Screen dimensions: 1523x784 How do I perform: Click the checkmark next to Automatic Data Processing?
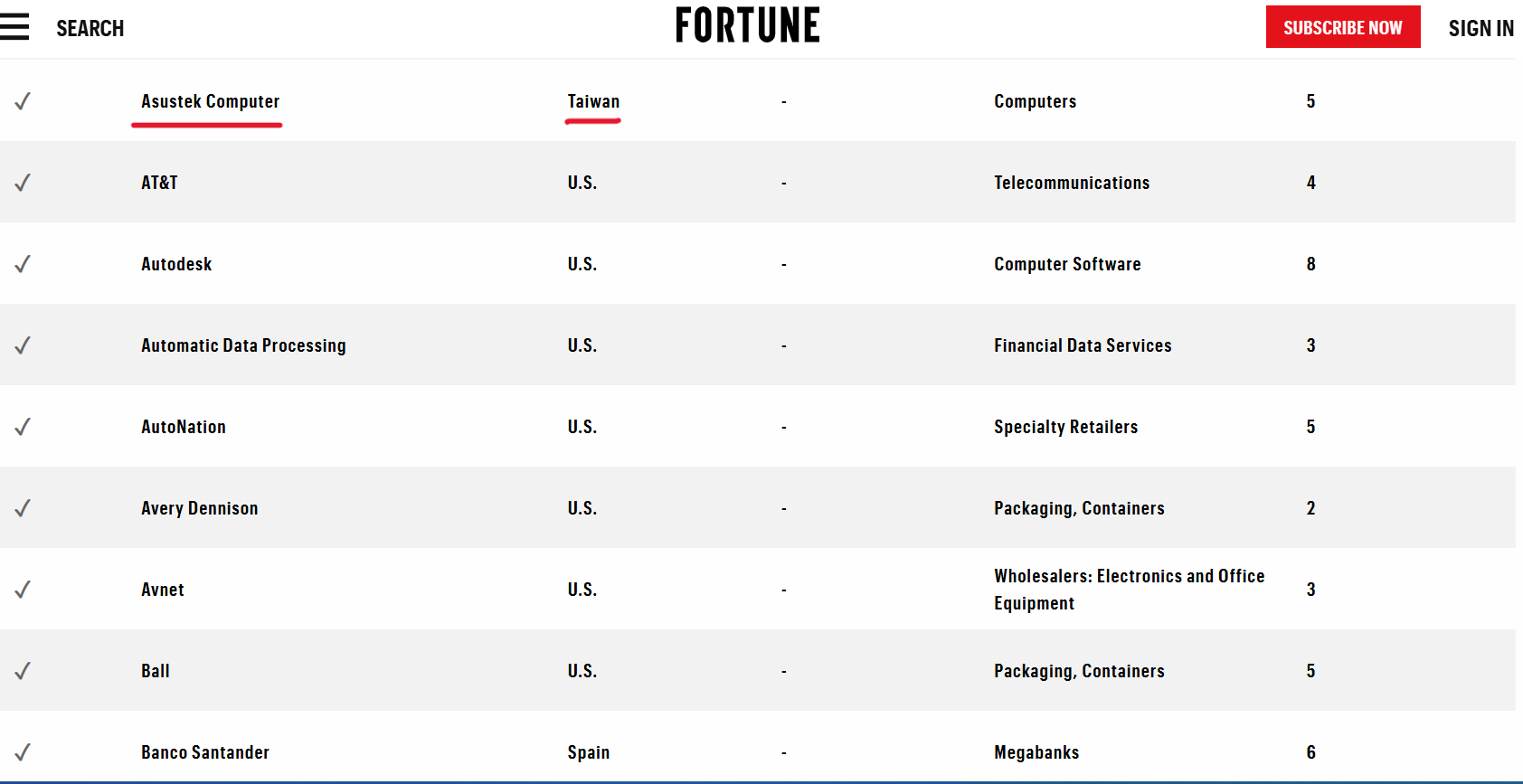23,345
